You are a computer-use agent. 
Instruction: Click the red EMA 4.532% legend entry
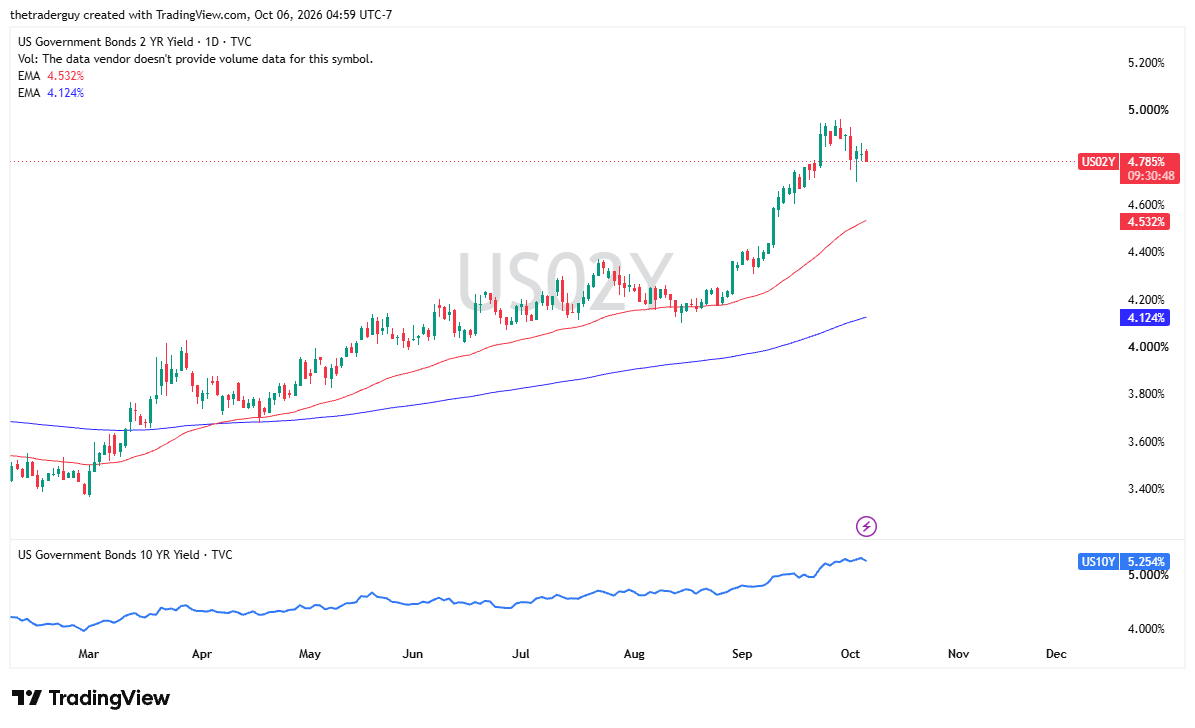[51, 75]
